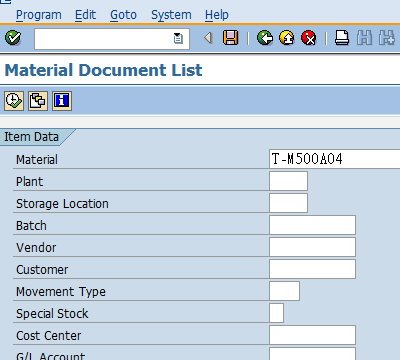Click the green Back arrow icon
This screenshot has width=400, height=360.
[265, 38]
